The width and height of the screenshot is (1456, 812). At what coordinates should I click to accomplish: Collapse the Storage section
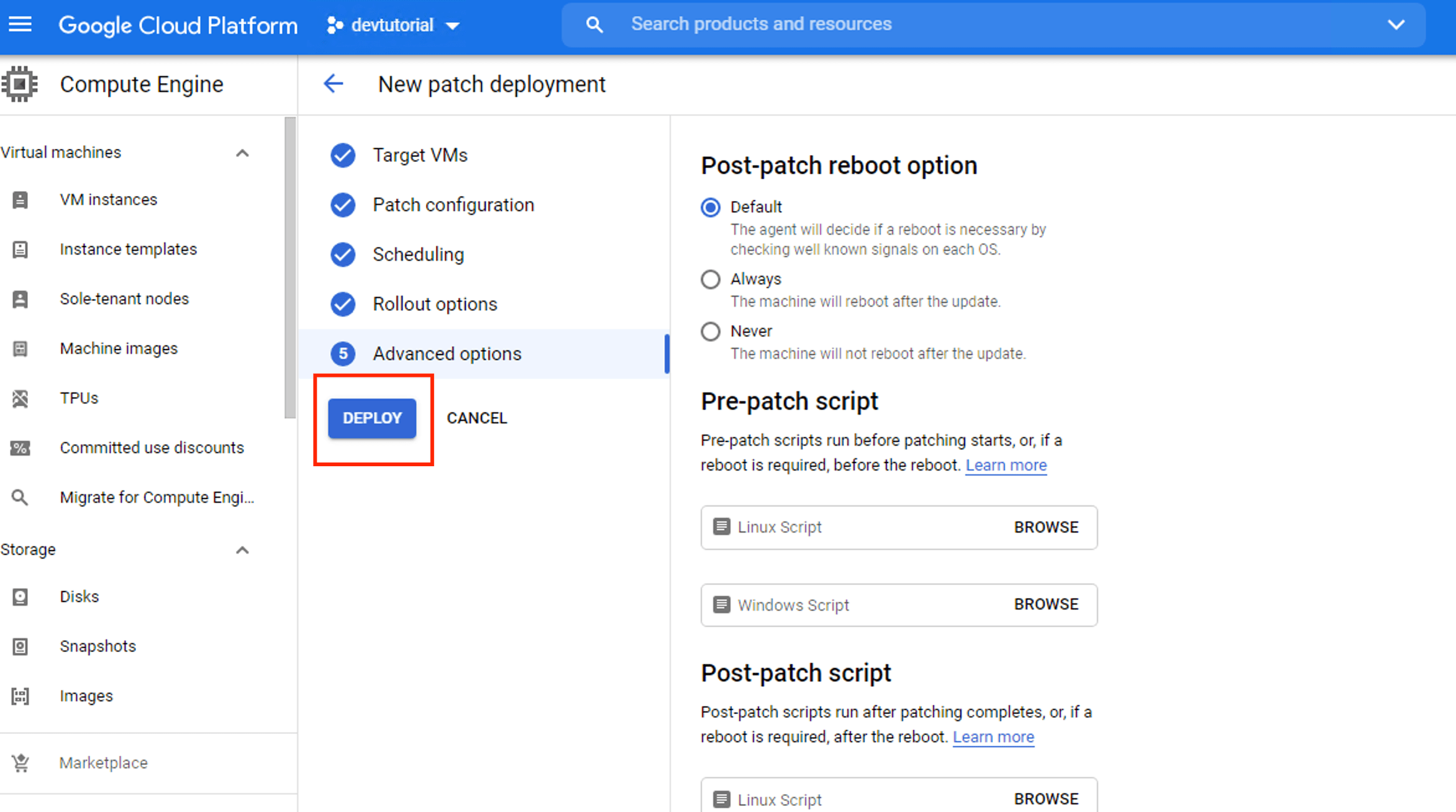242,550
